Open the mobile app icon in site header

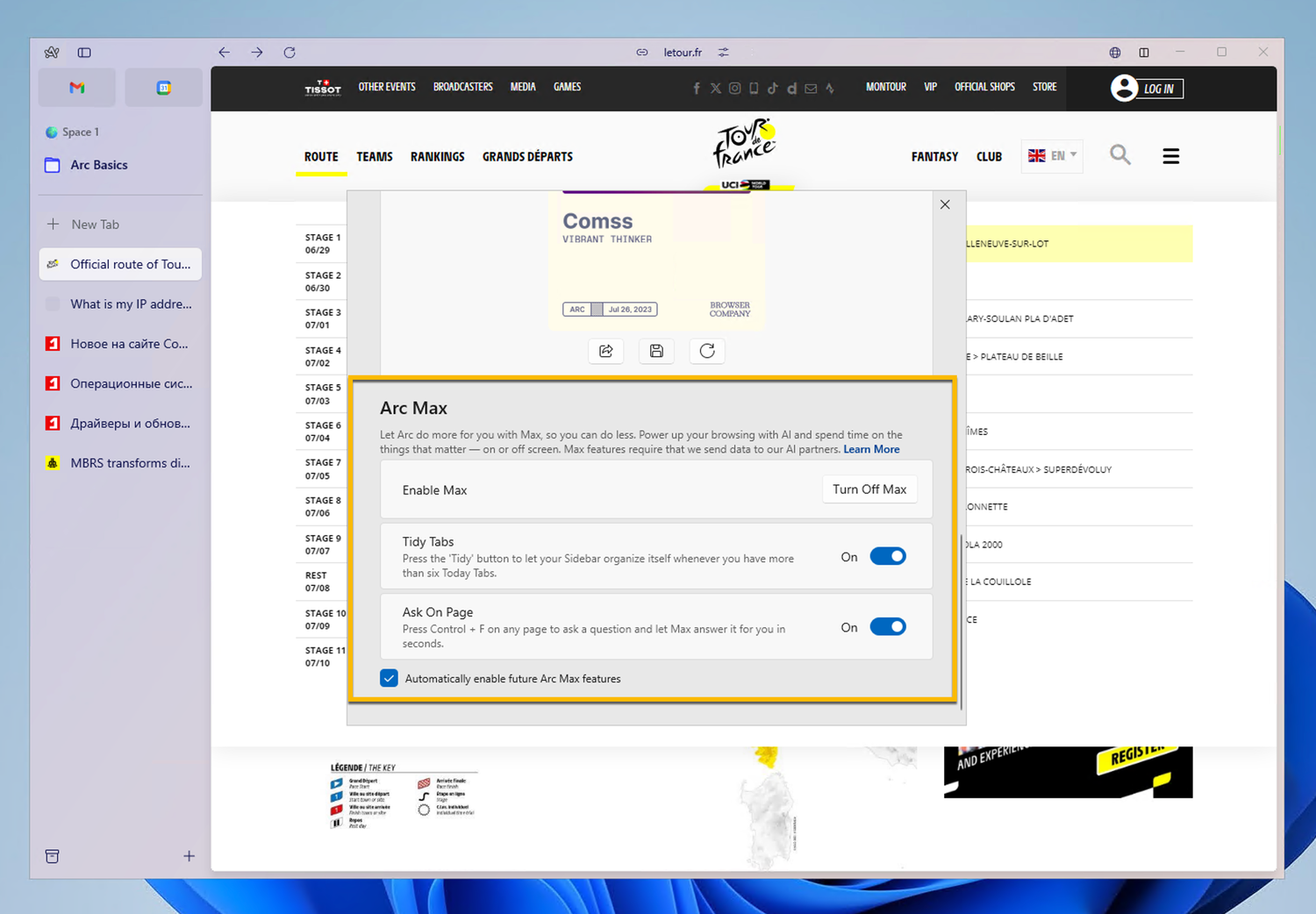(754, 89)
